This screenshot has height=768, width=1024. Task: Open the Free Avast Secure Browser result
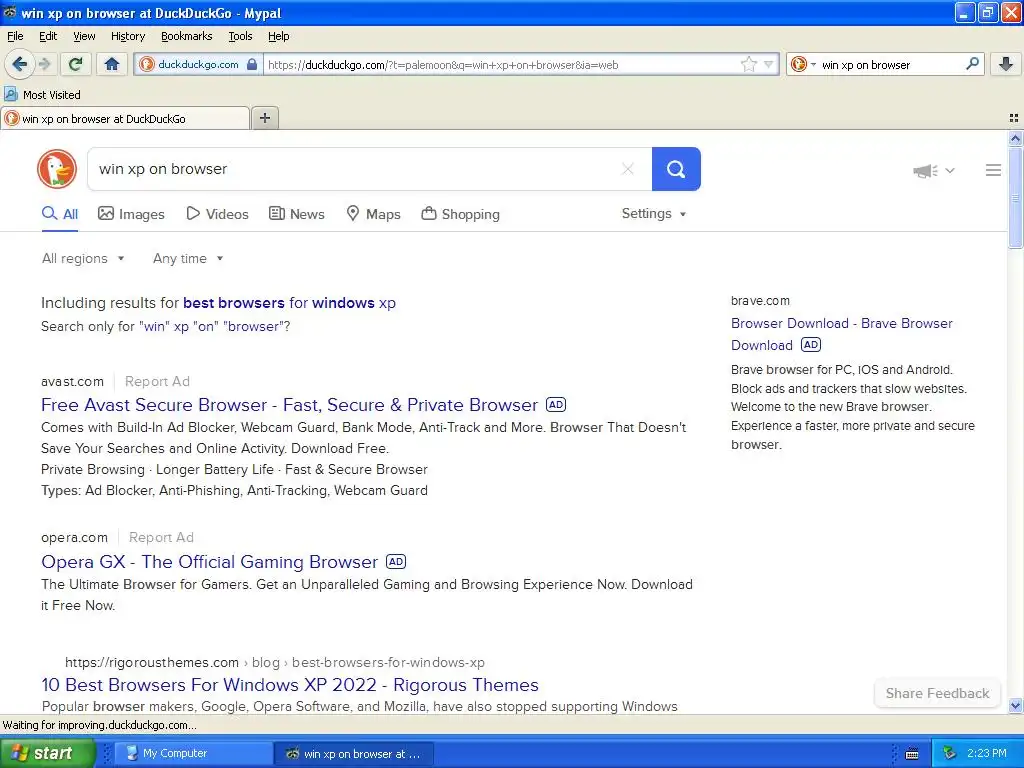click(x=289, y=405)
